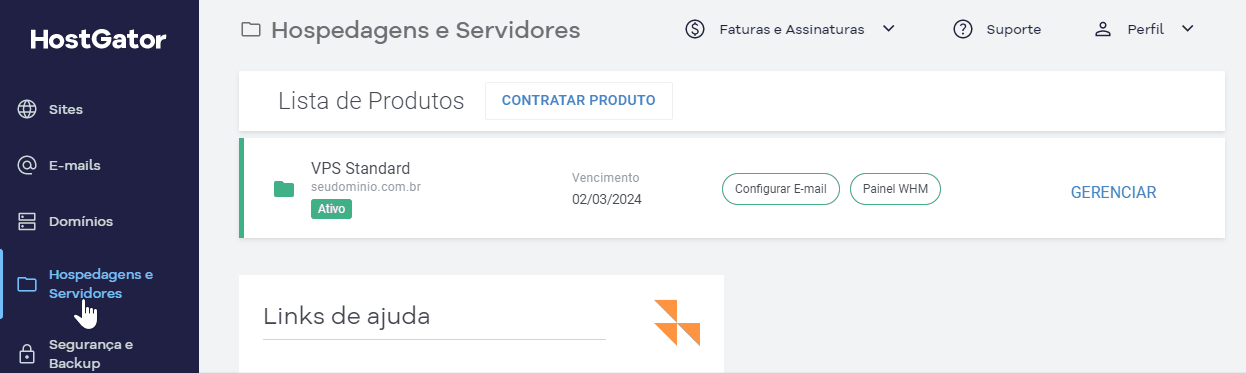Click the lock icon for Segurança e Backup
1246x373 pixels.
[28, 354]
